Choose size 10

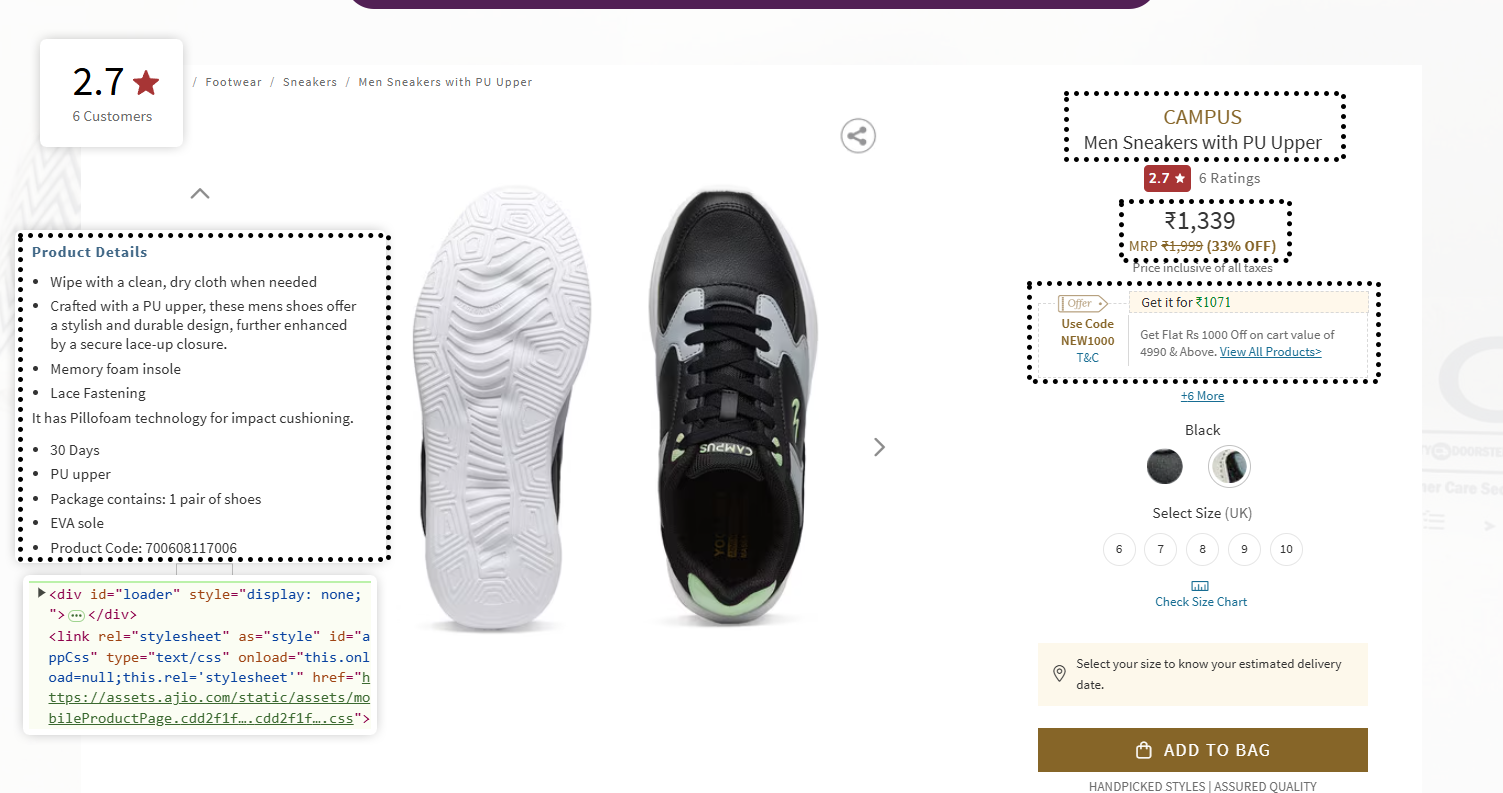1286,549
